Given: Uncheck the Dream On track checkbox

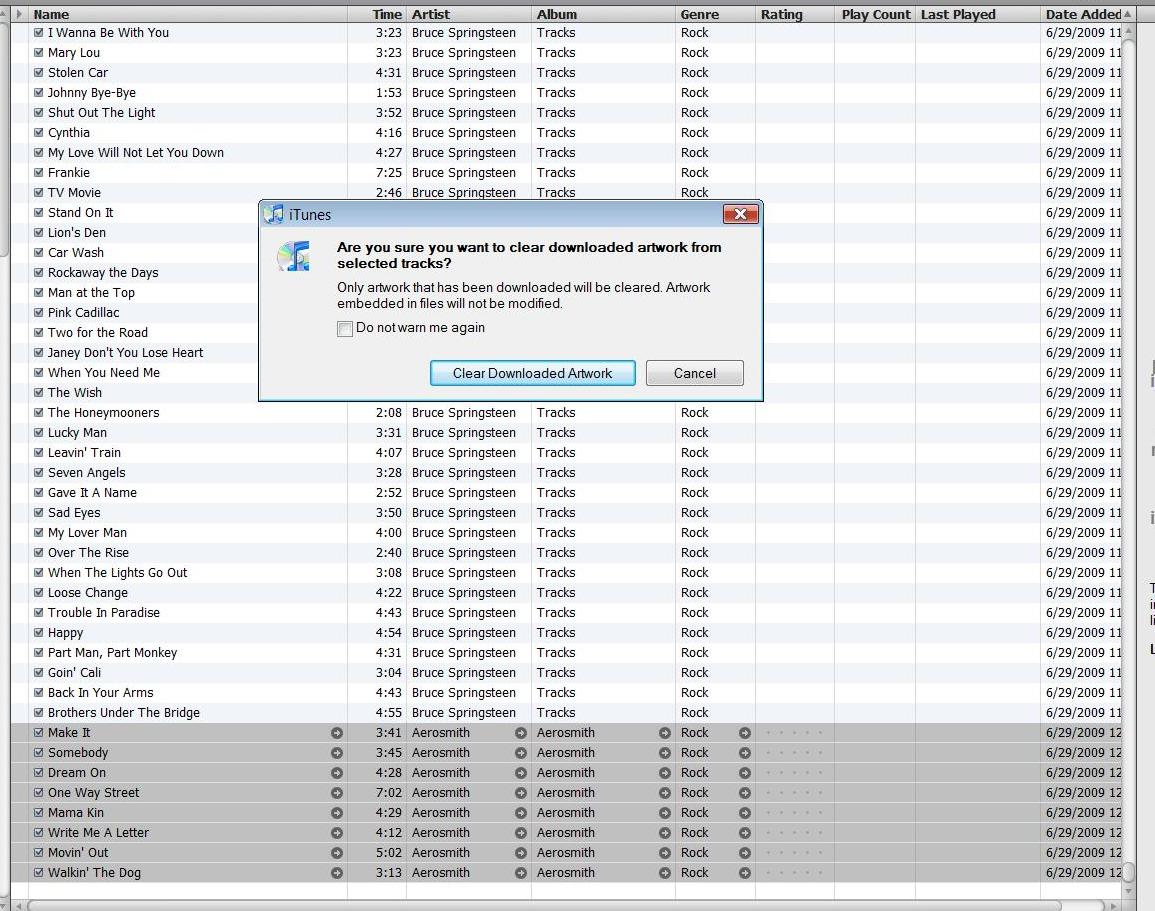Looking at the screenshot, I should tap(38, 773).
